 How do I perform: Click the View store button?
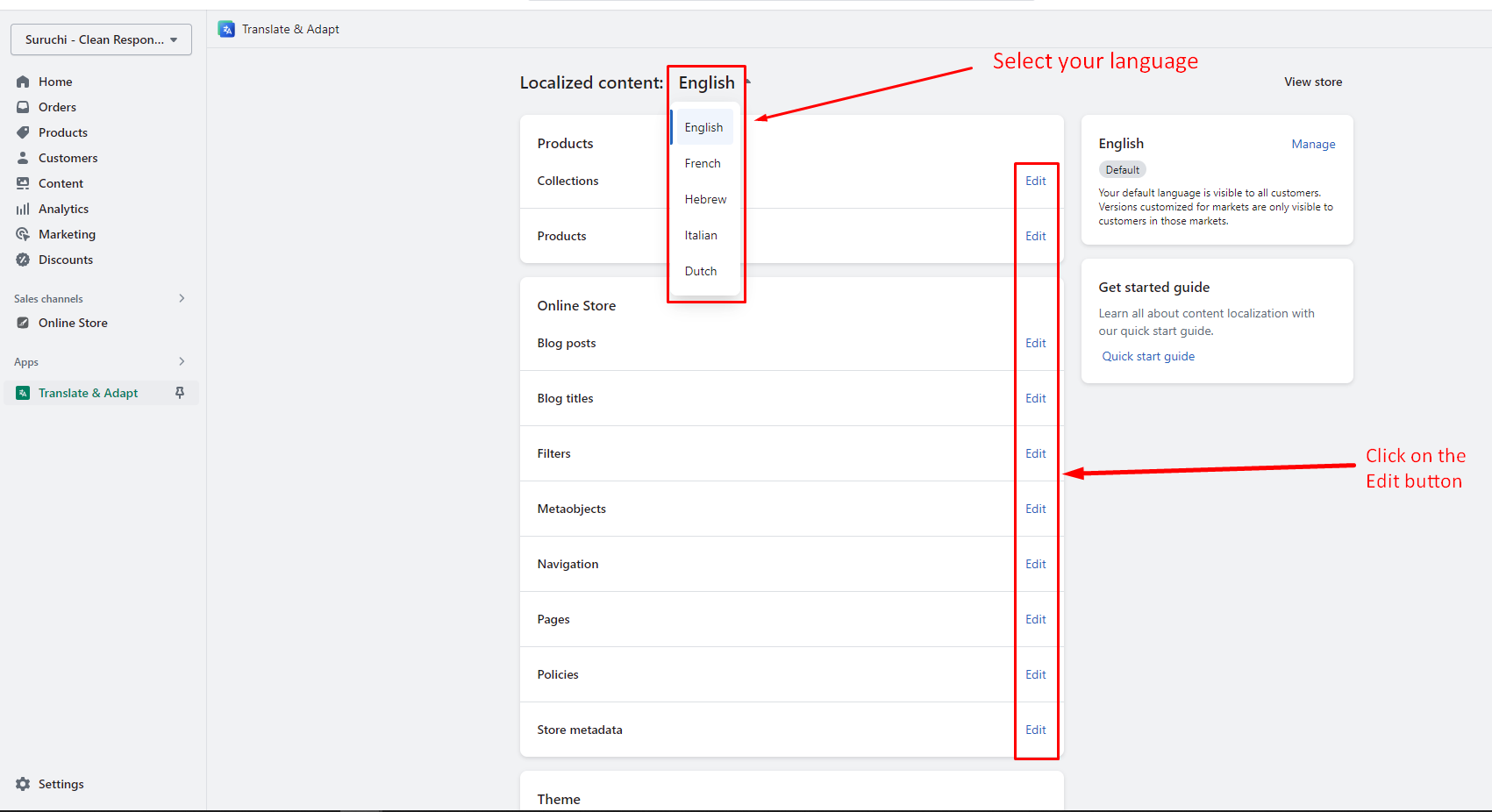[1313, 82]
